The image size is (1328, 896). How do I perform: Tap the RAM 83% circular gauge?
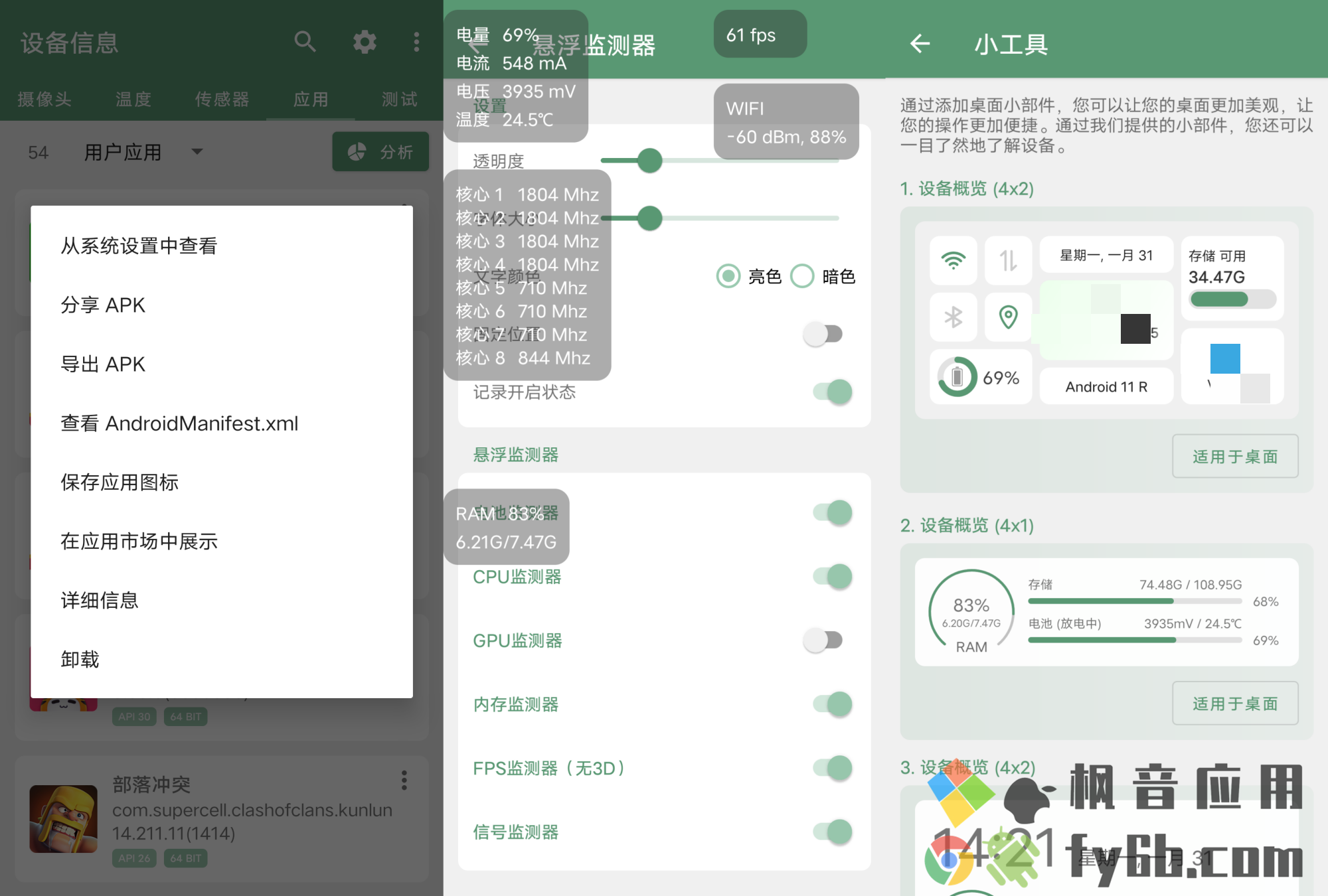971,612
